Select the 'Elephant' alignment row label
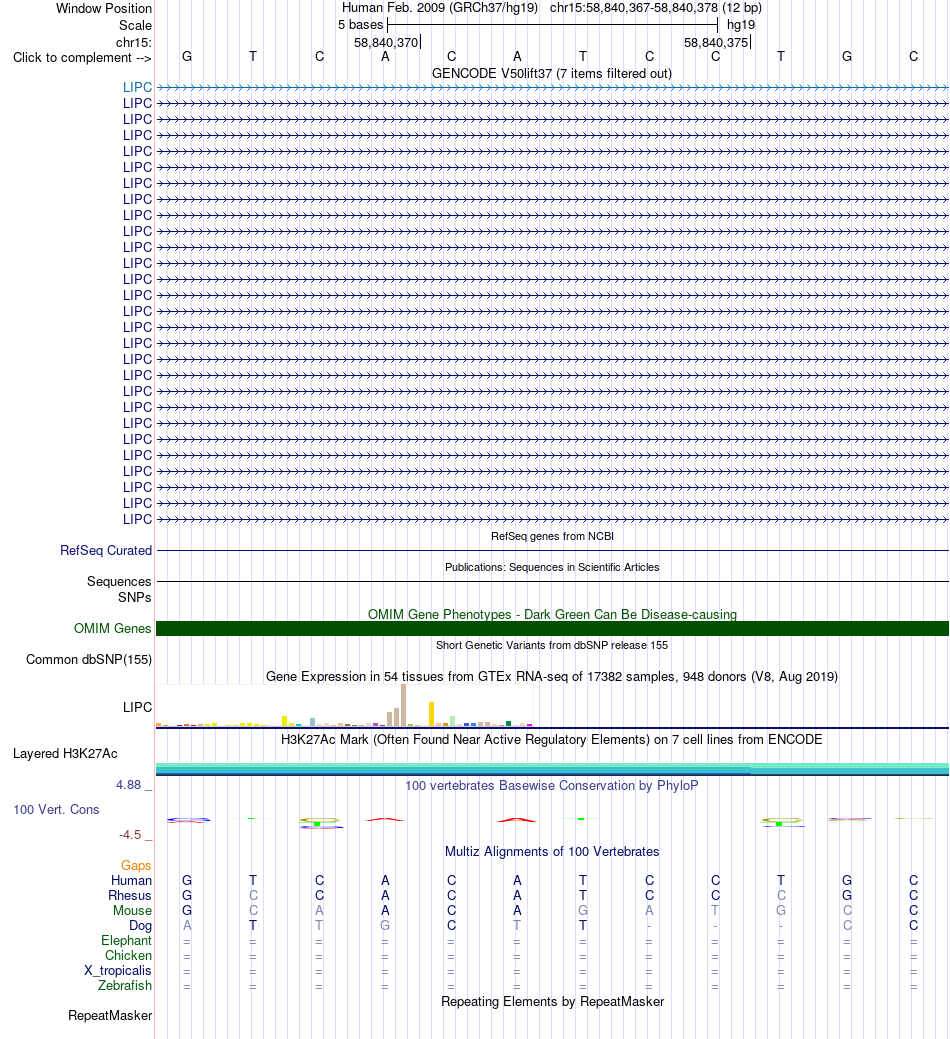This screenshot has height=1039, width=950. 127,941
